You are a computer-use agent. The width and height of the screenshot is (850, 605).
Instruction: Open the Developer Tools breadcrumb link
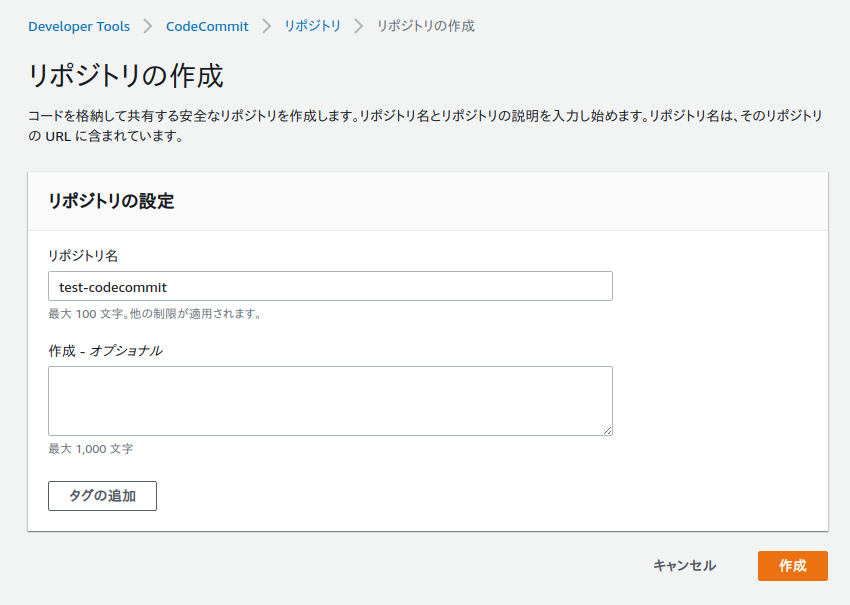click(79, 26)
